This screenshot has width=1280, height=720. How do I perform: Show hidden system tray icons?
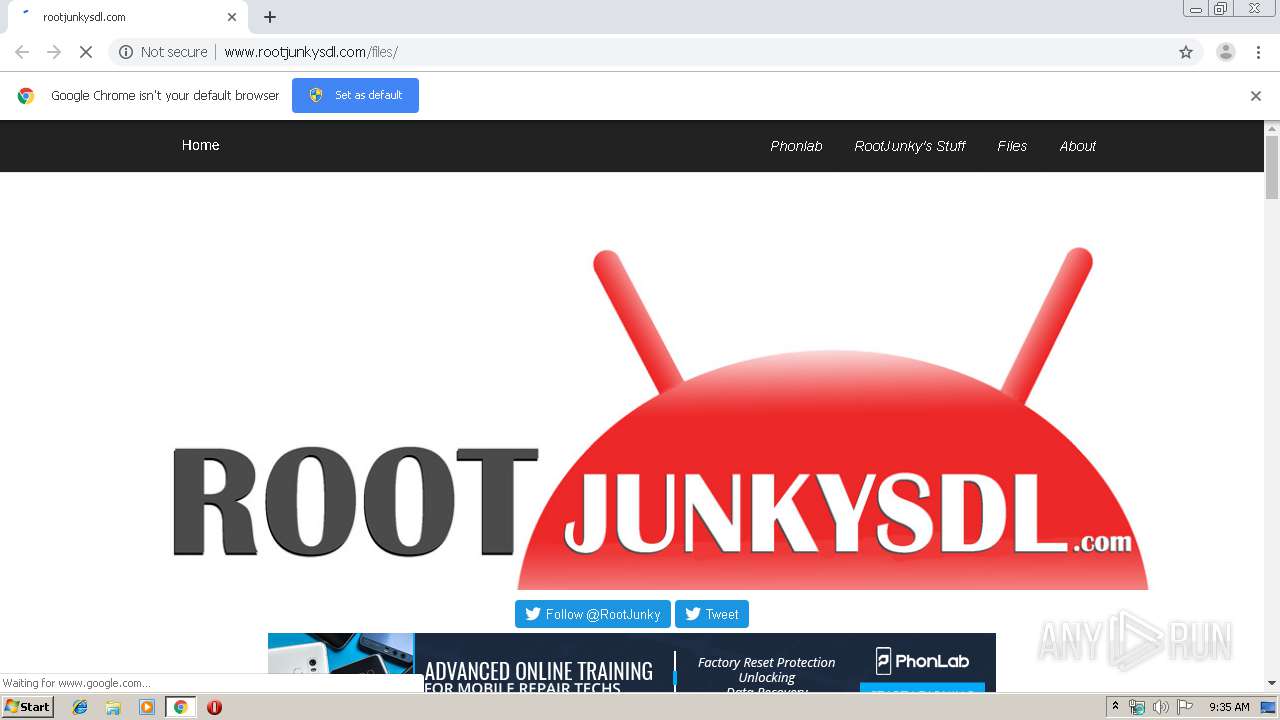pyautogui.click(x=1116, y=707)
